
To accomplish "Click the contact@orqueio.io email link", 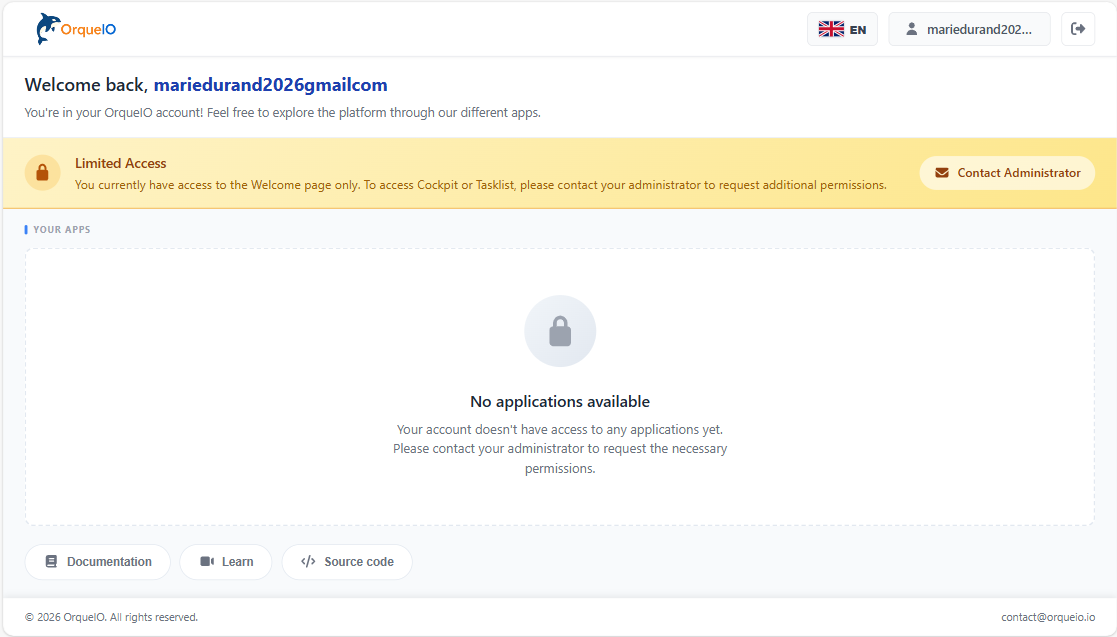I will [x=1046, y=617].
